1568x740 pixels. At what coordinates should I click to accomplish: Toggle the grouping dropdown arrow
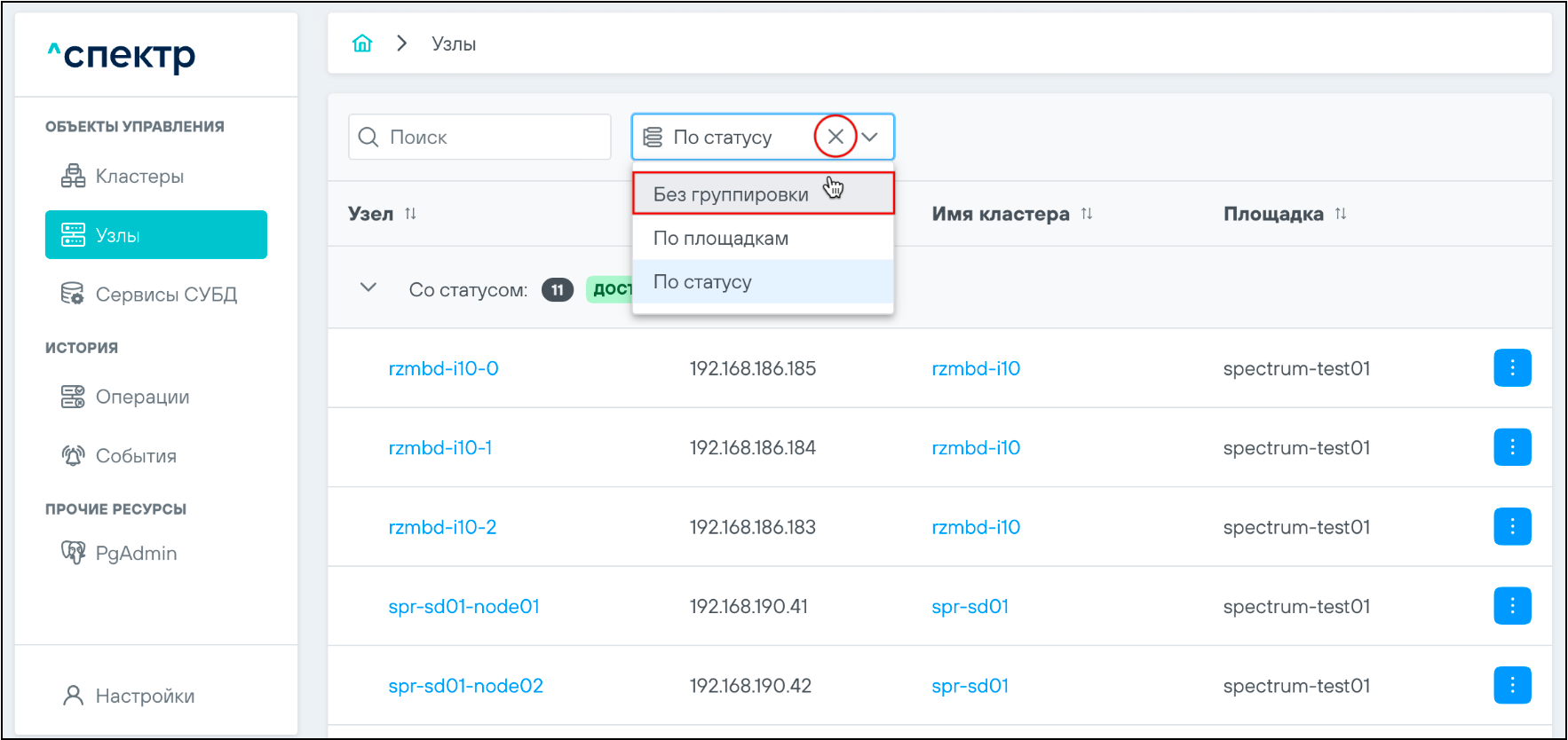[x=870, y=137]
